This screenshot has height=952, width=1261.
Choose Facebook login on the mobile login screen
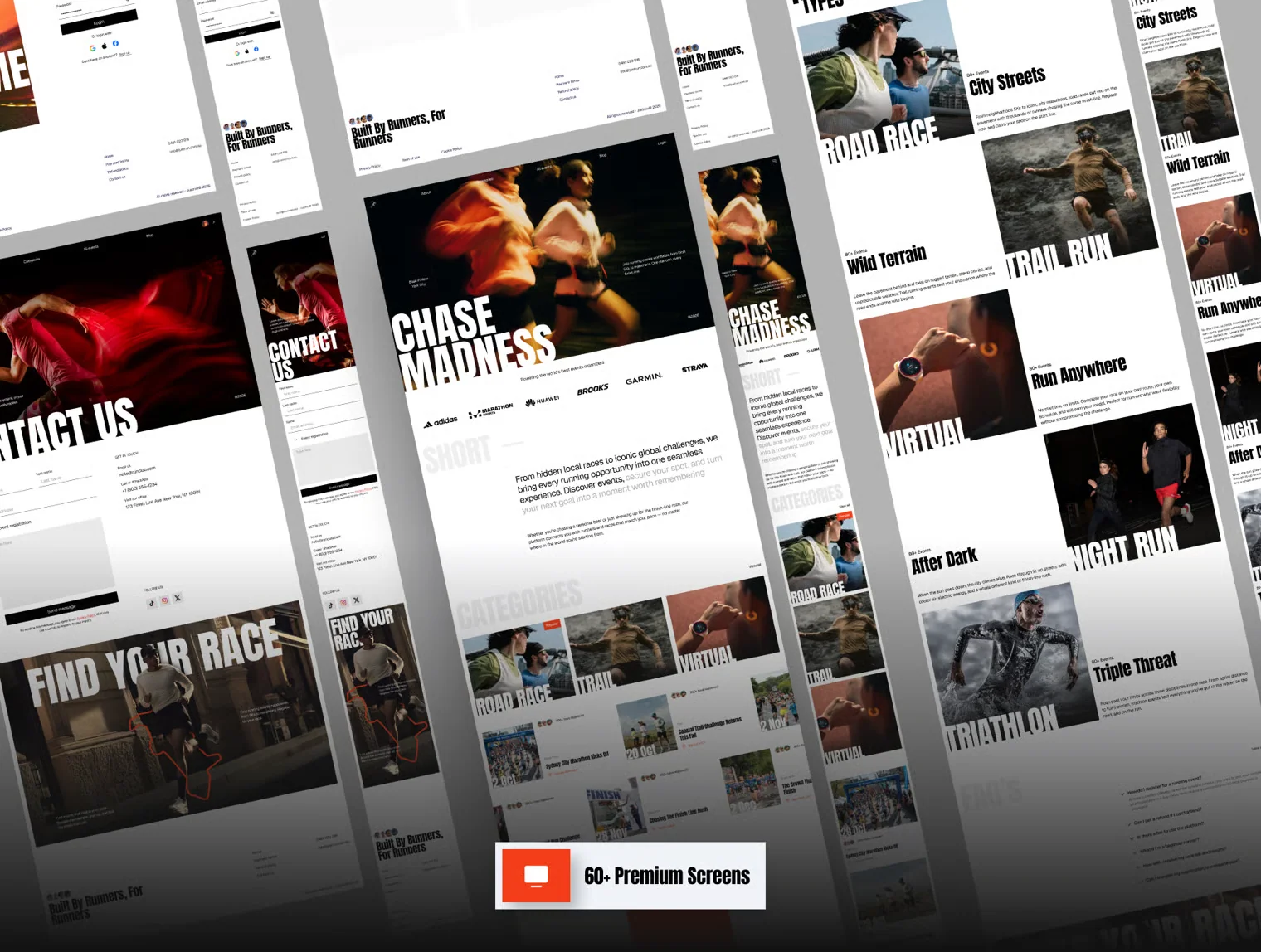click(x=256, y=49)
